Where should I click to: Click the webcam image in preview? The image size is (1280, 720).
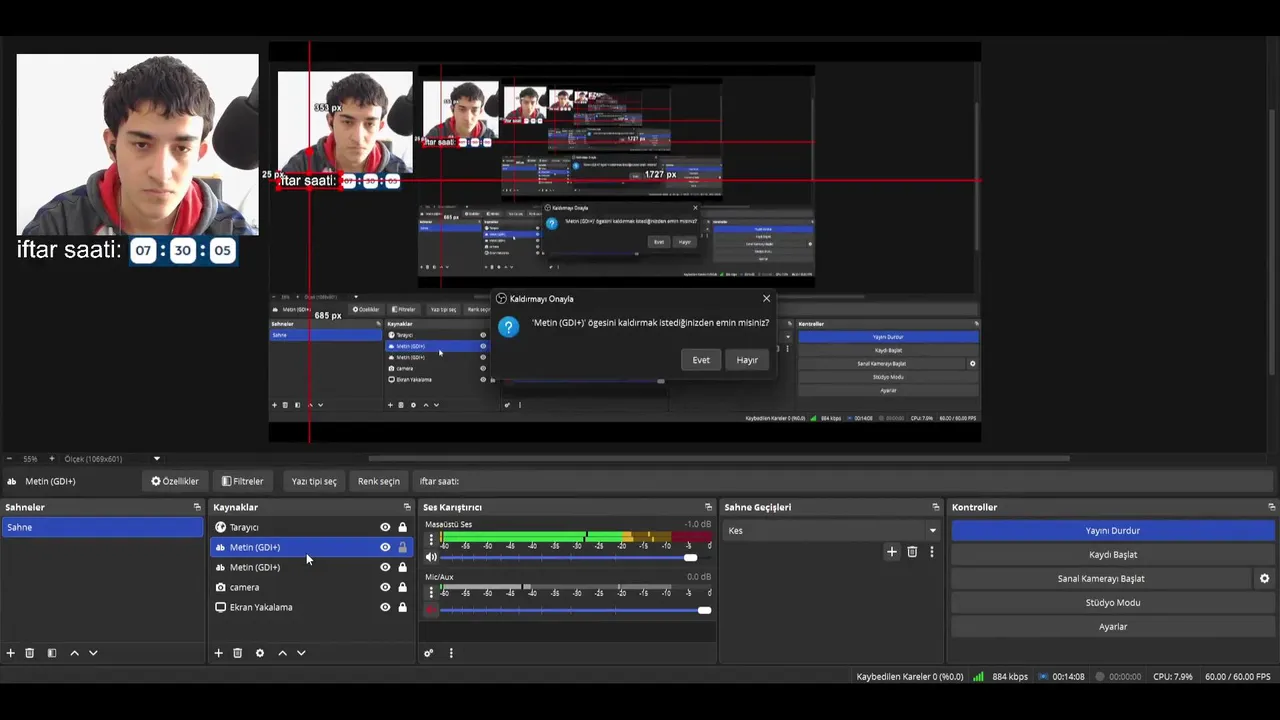point(138,145)
